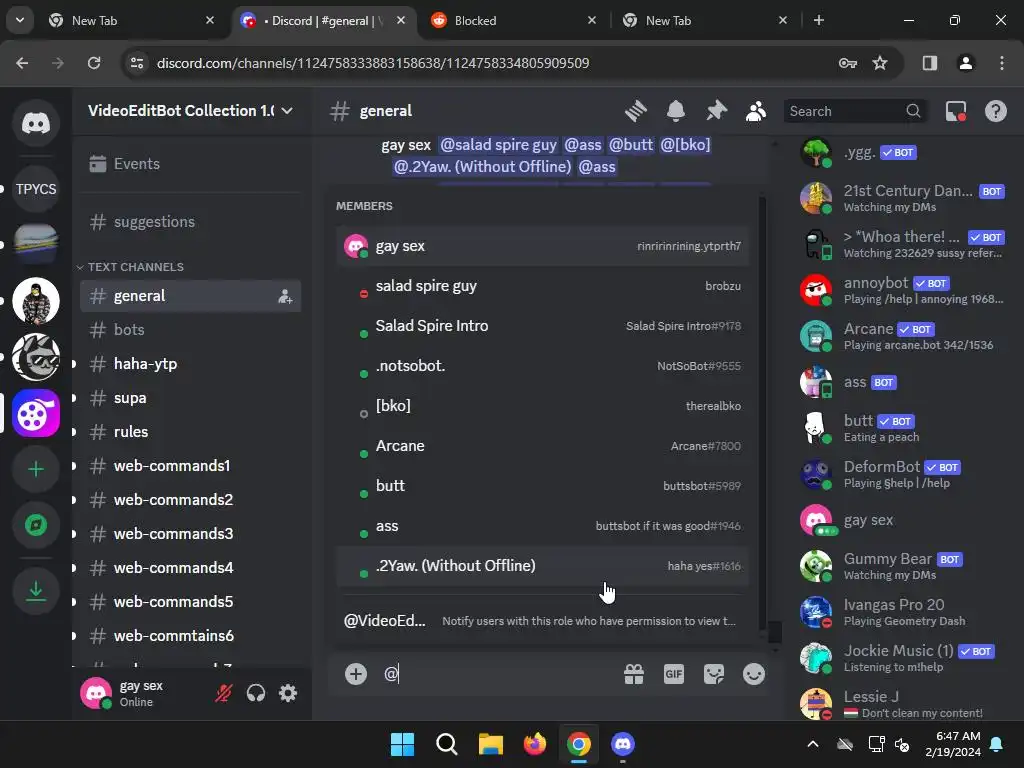Open the sticker picker
The height and width of the screenshot is (768, 1024).
(714, 674)
